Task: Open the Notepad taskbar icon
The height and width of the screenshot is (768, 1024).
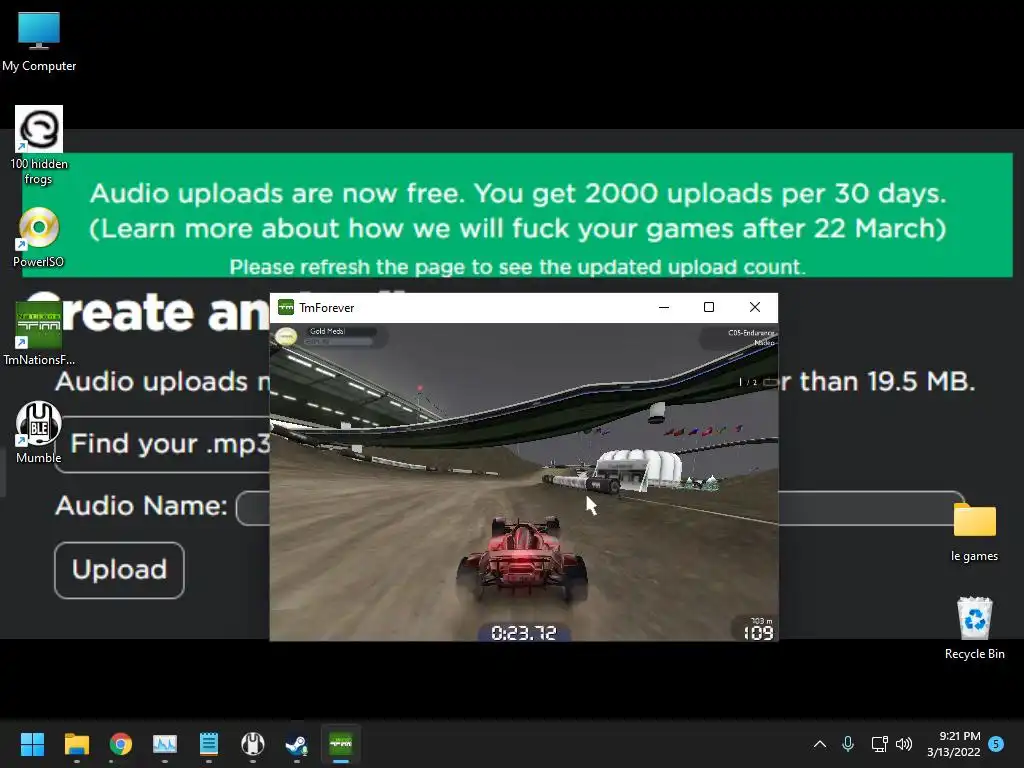Action: pyautogui.click(x=208, y=744)
